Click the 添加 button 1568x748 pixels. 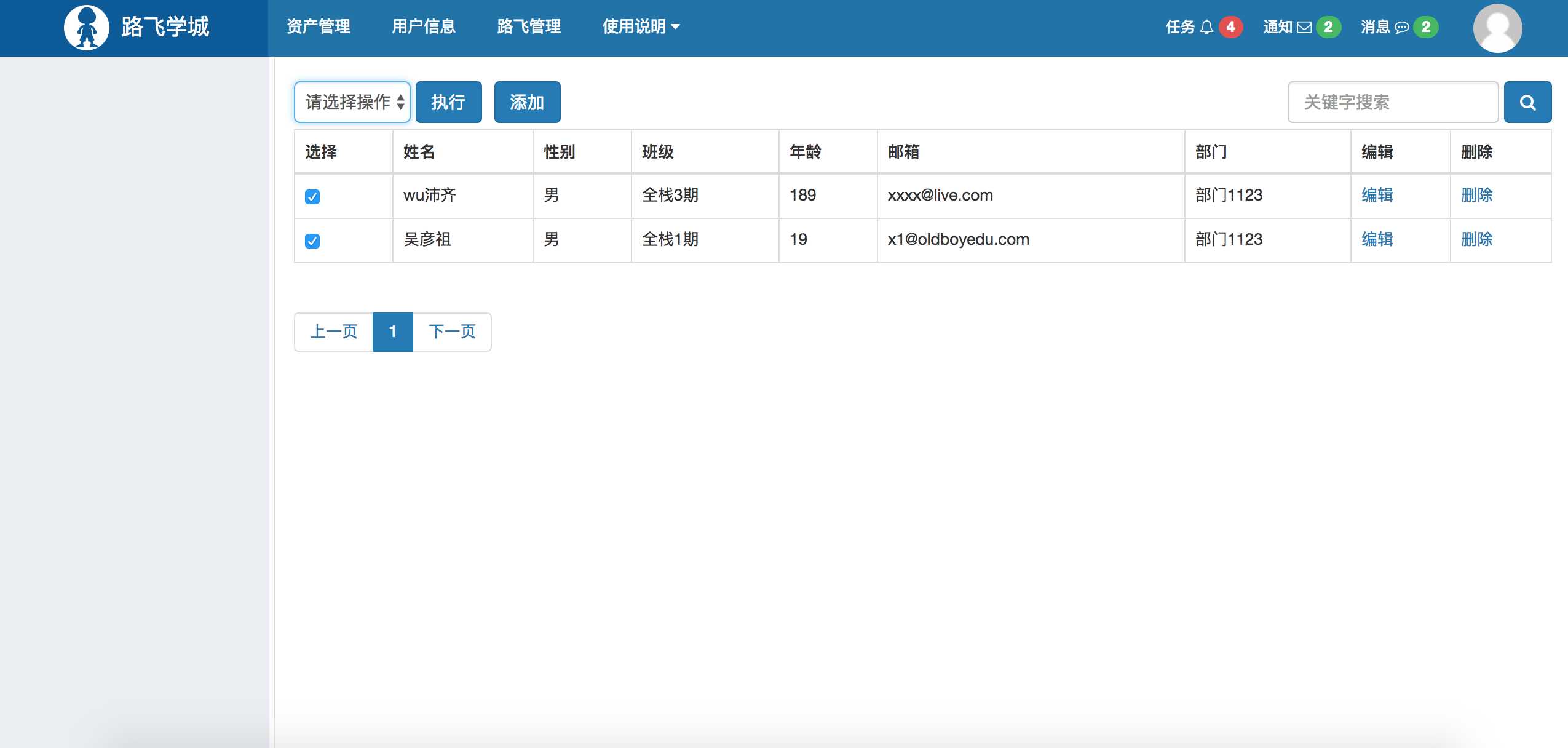(527, 102)
